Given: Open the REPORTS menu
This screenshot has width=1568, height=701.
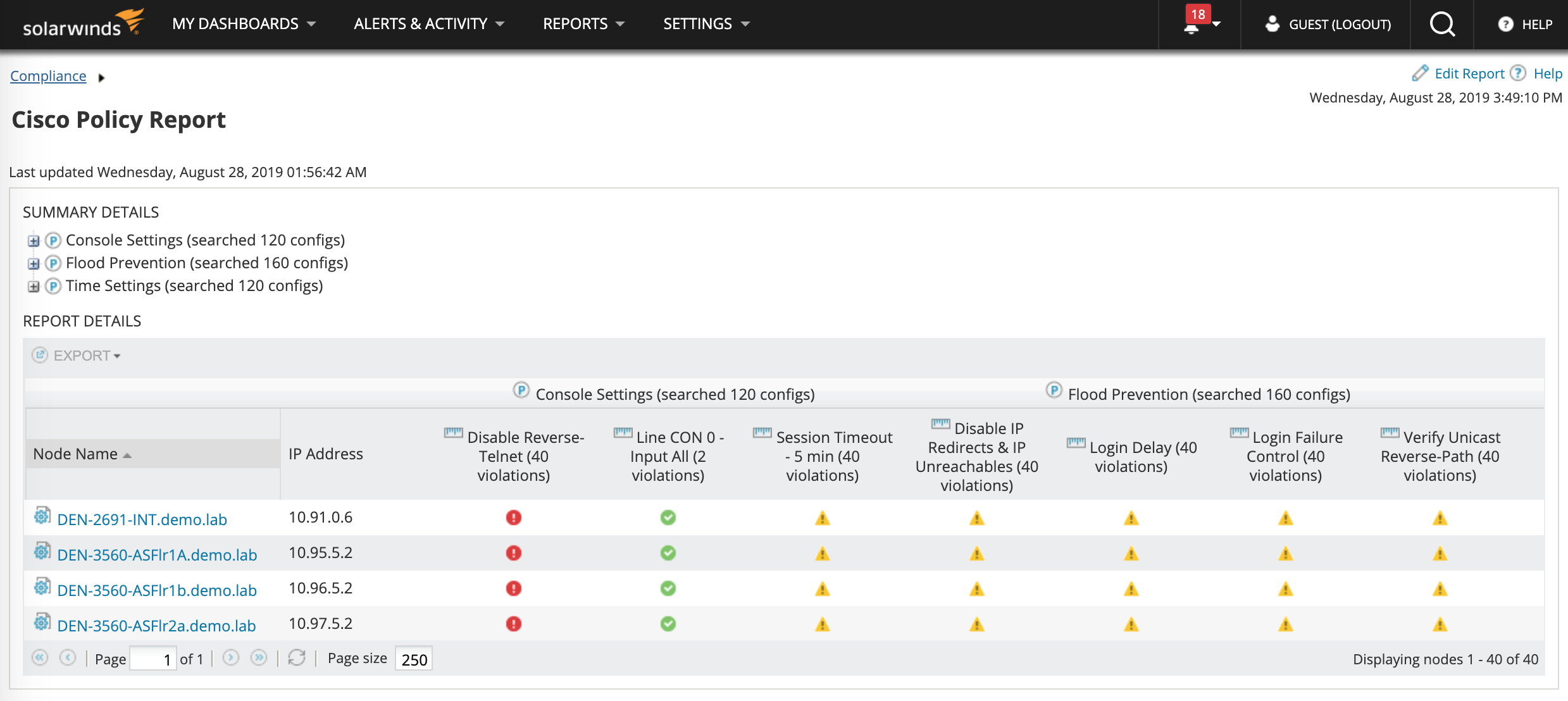Looking at the screenshot, I should point(583,24).
